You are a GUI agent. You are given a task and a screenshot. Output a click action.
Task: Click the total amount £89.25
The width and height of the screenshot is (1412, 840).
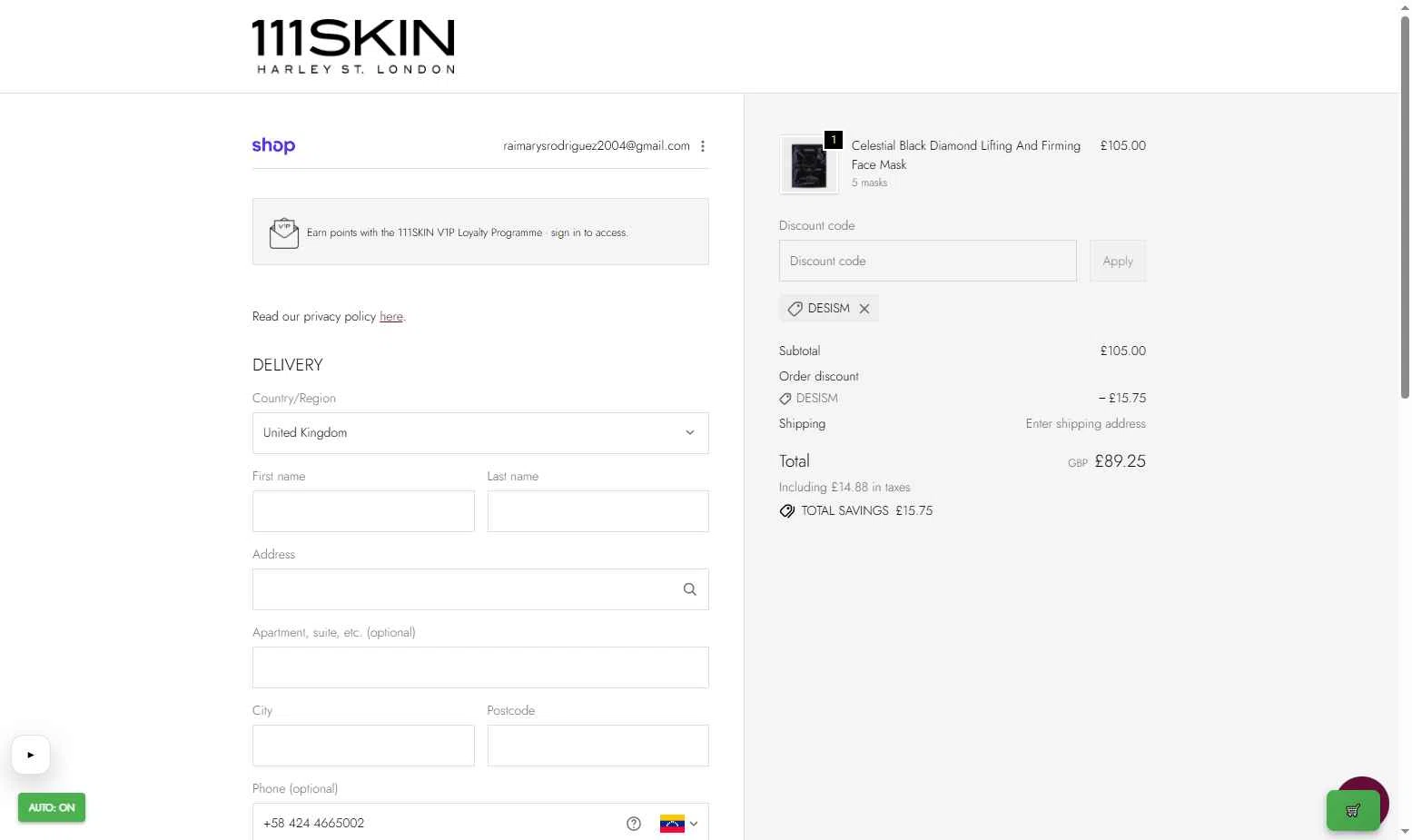tap(1121, 461)
